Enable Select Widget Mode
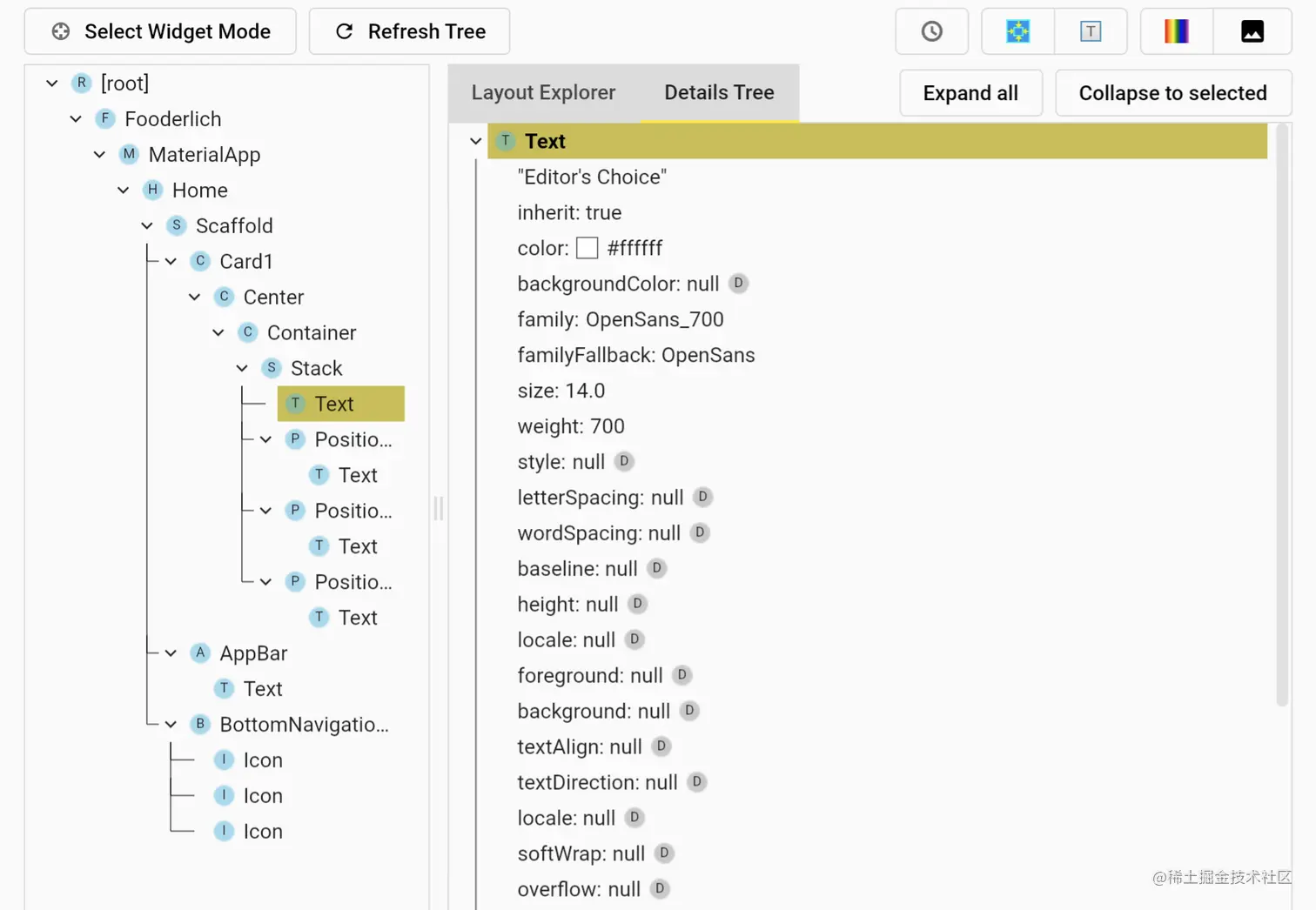This screenshot has width=1316, height=910. [x=160, y=31]
